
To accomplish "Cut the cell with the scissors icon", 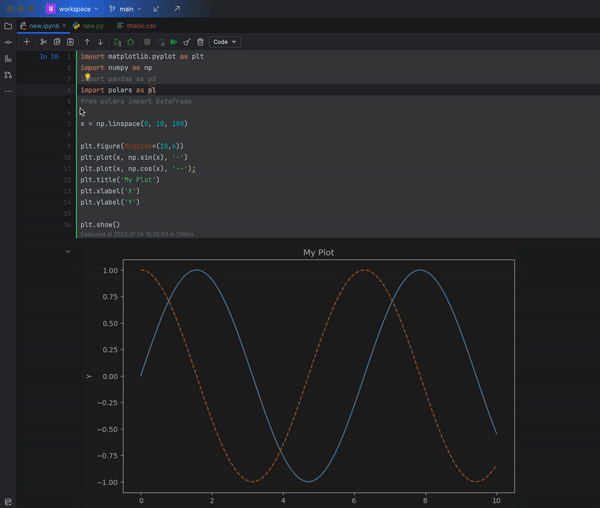I will point(43,42).
